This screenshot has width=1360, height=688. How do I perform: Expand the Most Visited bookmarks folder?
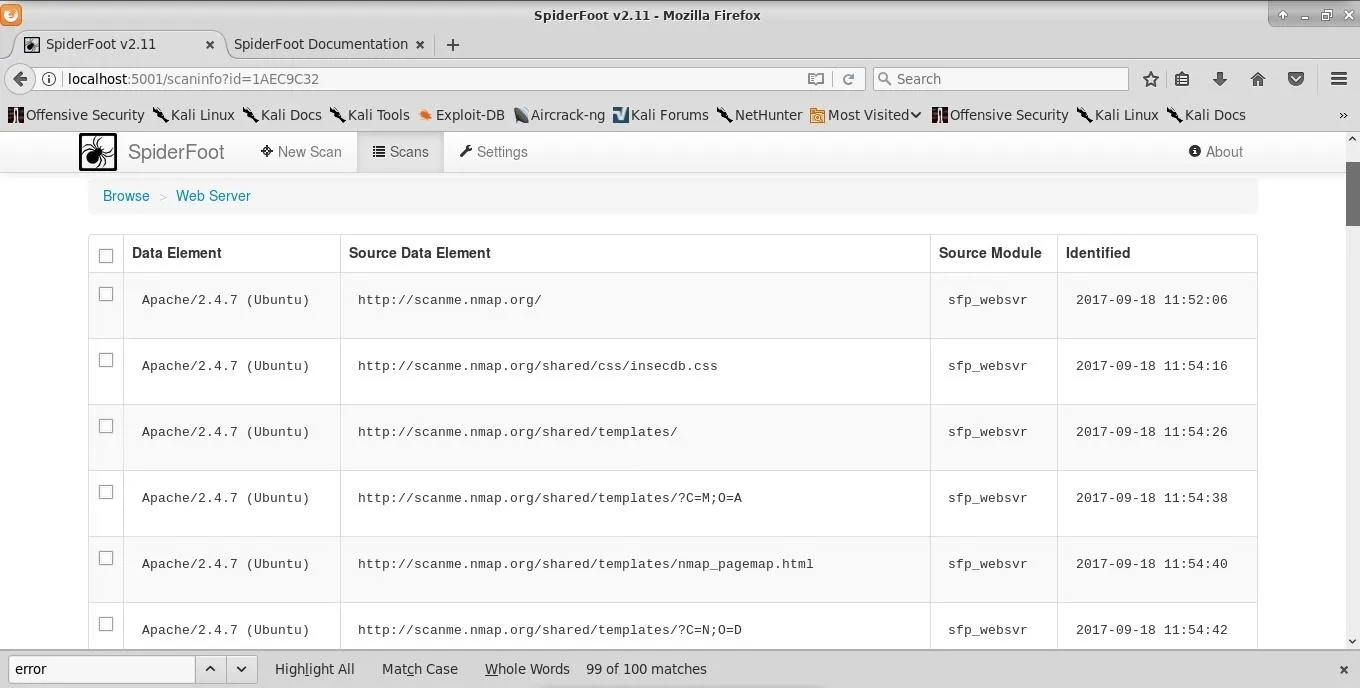tap(865, 115)
